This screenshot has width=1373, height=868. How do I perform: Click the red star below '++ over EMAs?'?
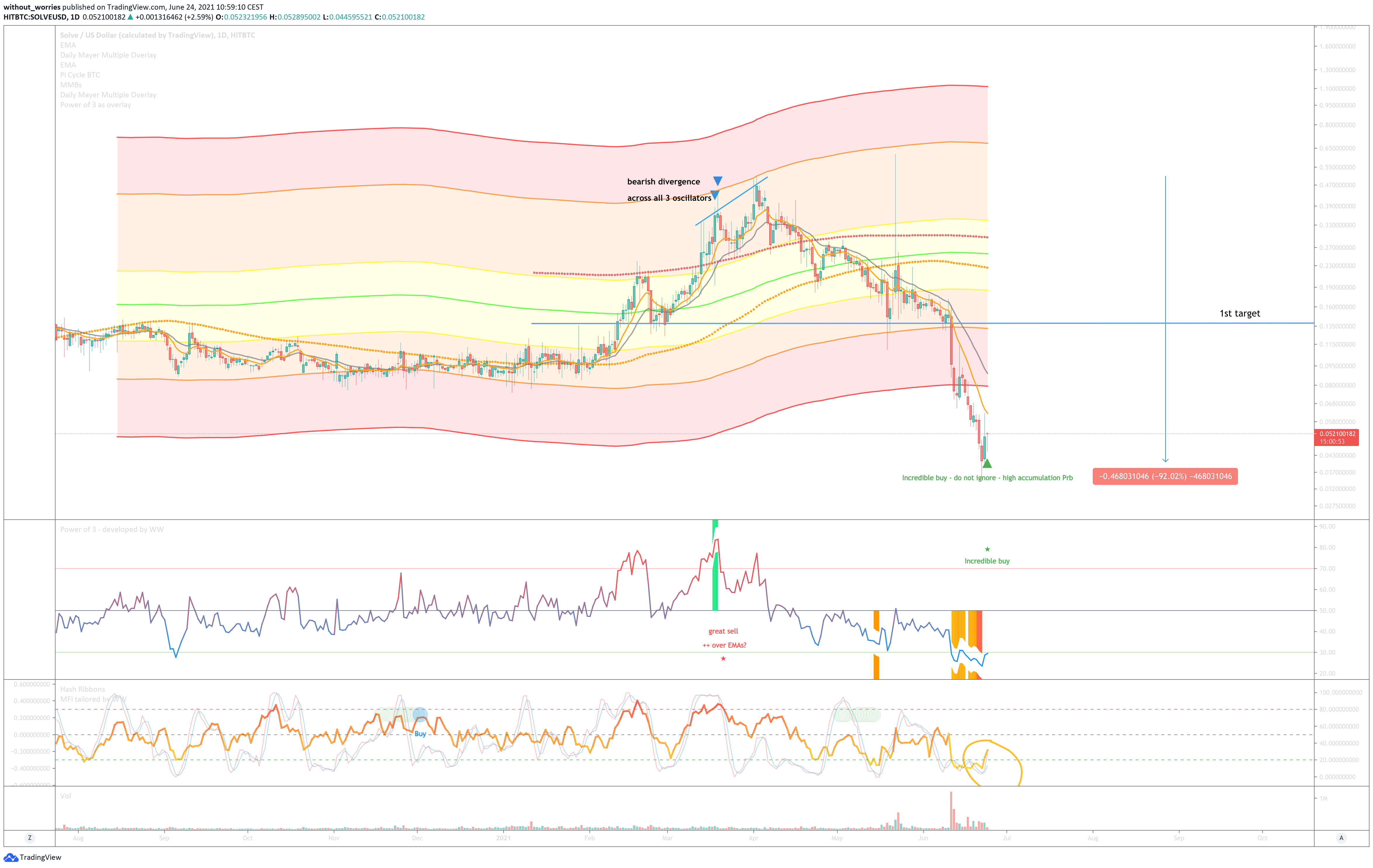pyautogui.click(x=723, y=659)
